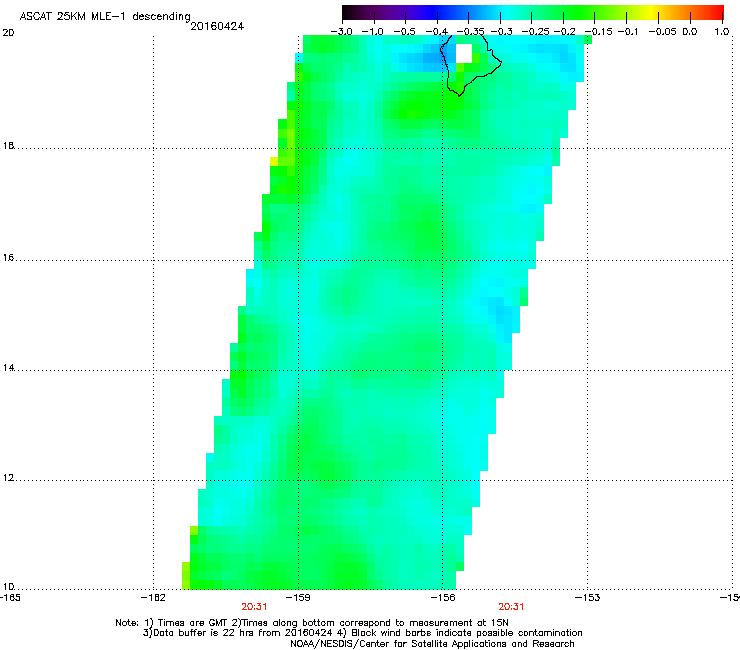This screenshot has width=740, height=650.
Task: Click the right red time stamp '20:31'
Action: pyautogui.click(x=511, y=607)
